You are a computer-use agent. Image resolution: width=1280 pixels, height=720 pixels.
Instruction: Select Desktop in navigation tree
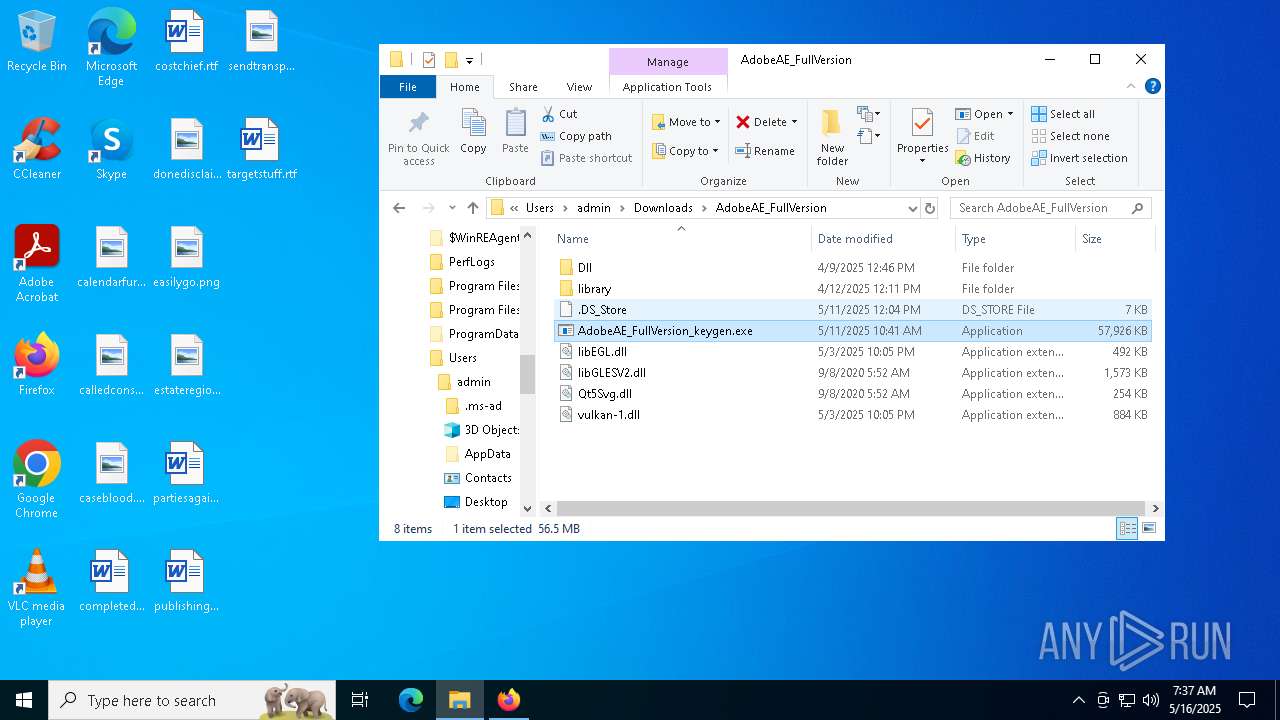pos(486,502)
